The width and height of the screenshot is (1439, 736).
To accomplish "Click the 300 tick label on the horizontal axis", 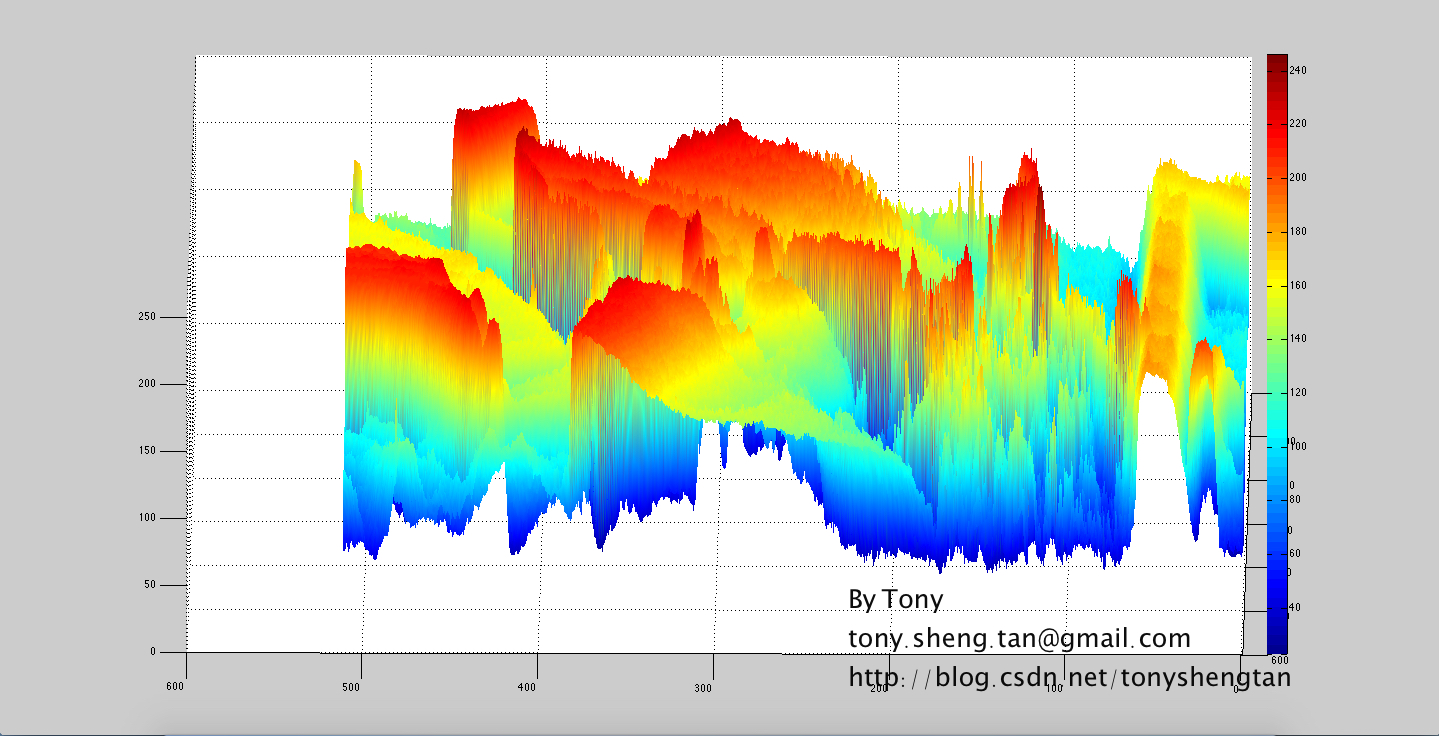I will [x=703, y=687].
